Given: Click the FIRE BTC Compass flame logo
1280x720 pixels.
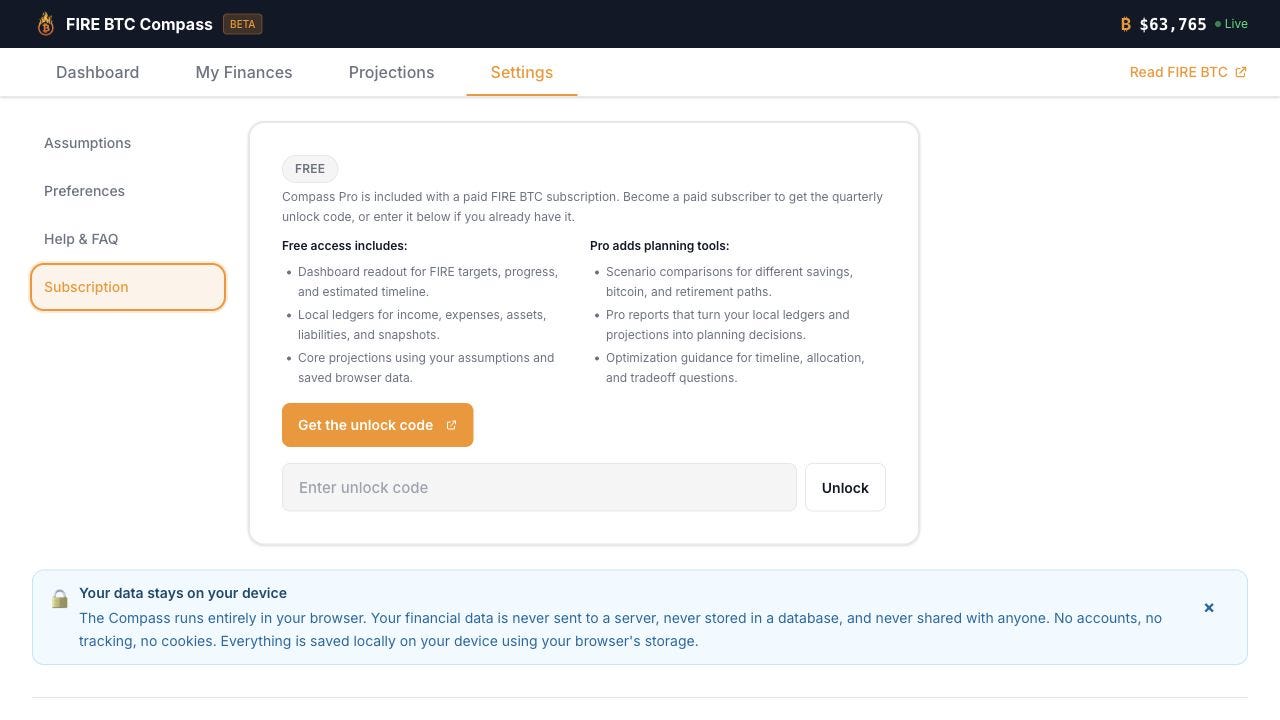Looking at the screenshot, I should coord(45,24).
